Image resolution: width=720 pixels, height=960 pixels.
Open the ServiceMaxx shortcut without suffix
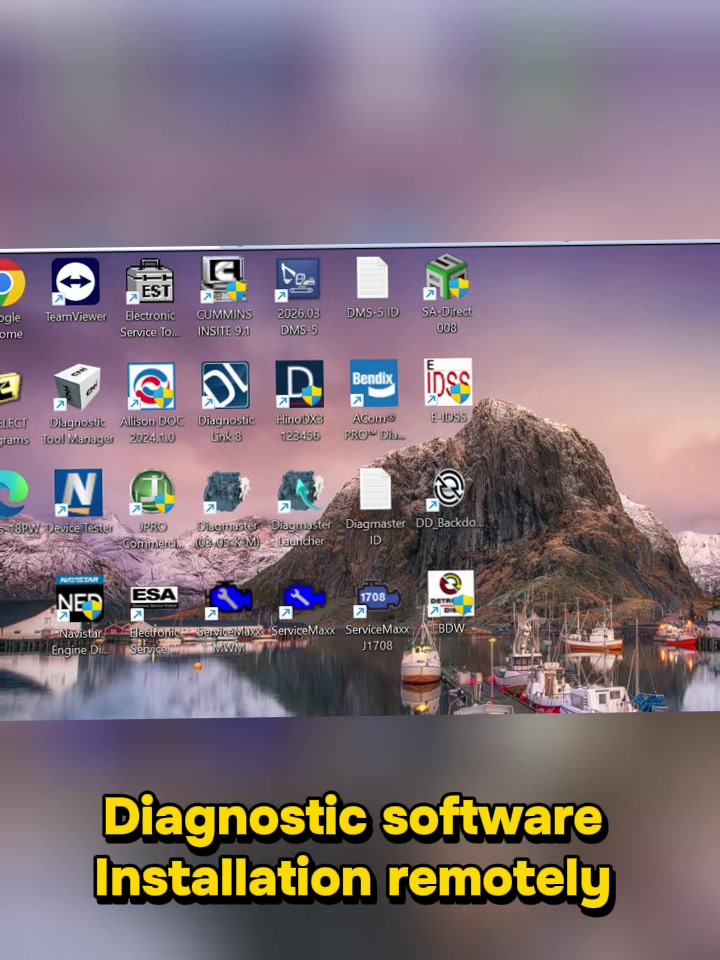tap(304, 598)
